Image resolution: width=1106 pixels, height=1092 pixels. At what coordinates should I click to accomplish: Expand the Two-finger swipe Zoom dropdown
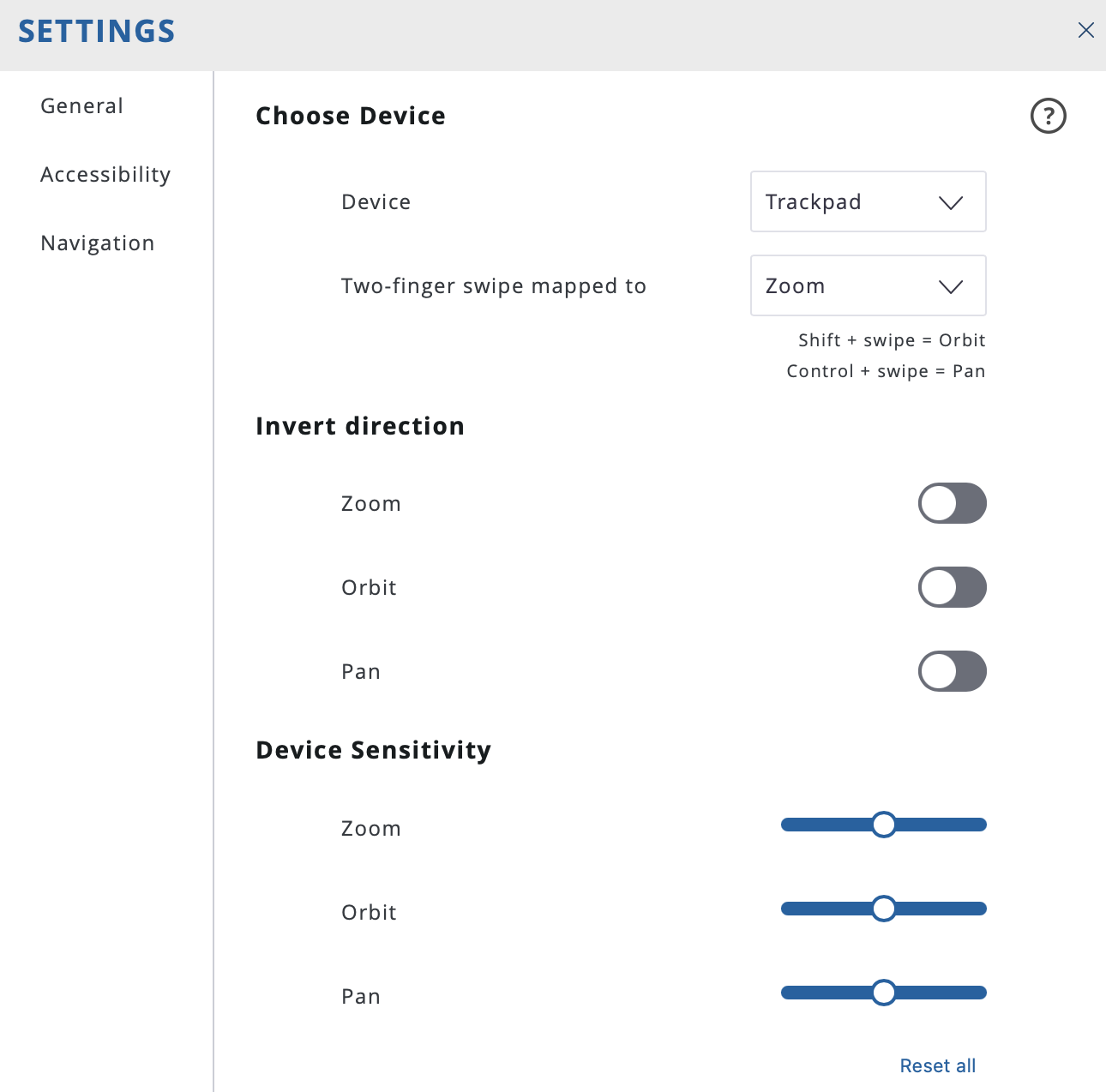869,285
